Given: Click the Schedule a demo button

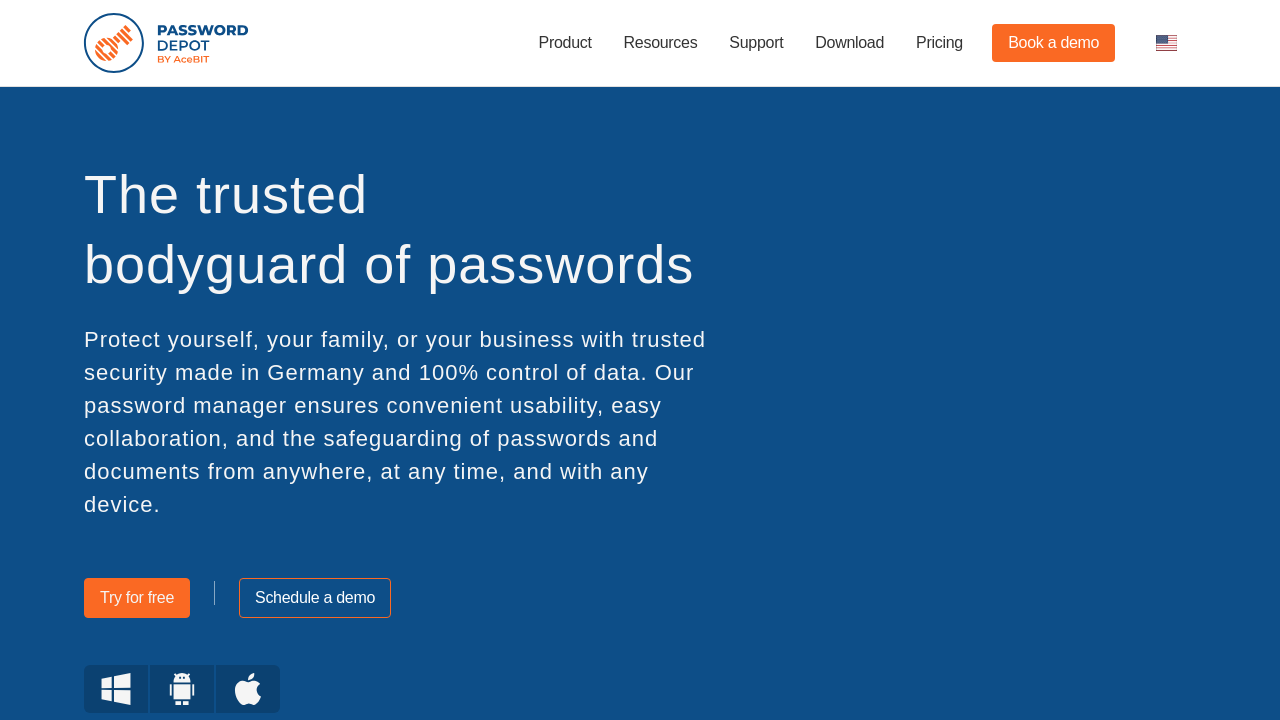Looking at the screenshot, I should (315, 598).
